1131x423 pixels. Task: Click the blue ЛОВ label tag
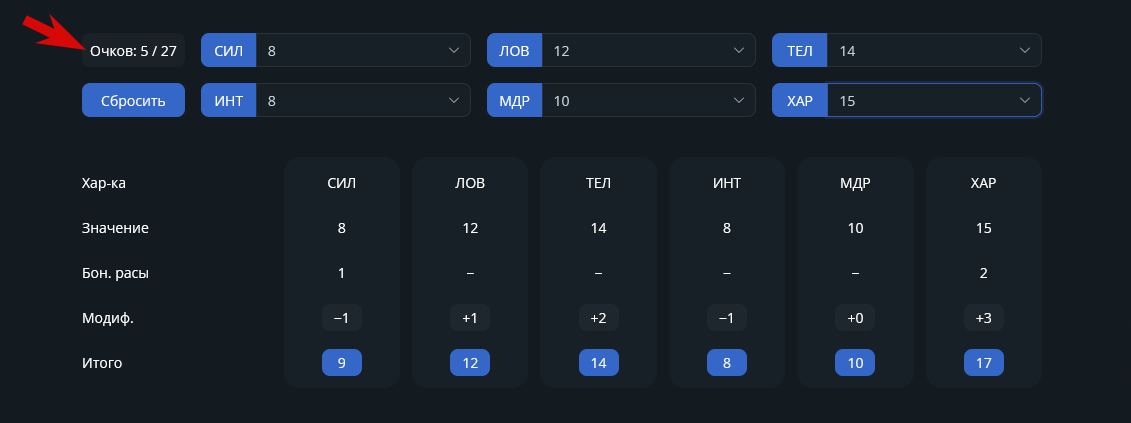point(514,51)
